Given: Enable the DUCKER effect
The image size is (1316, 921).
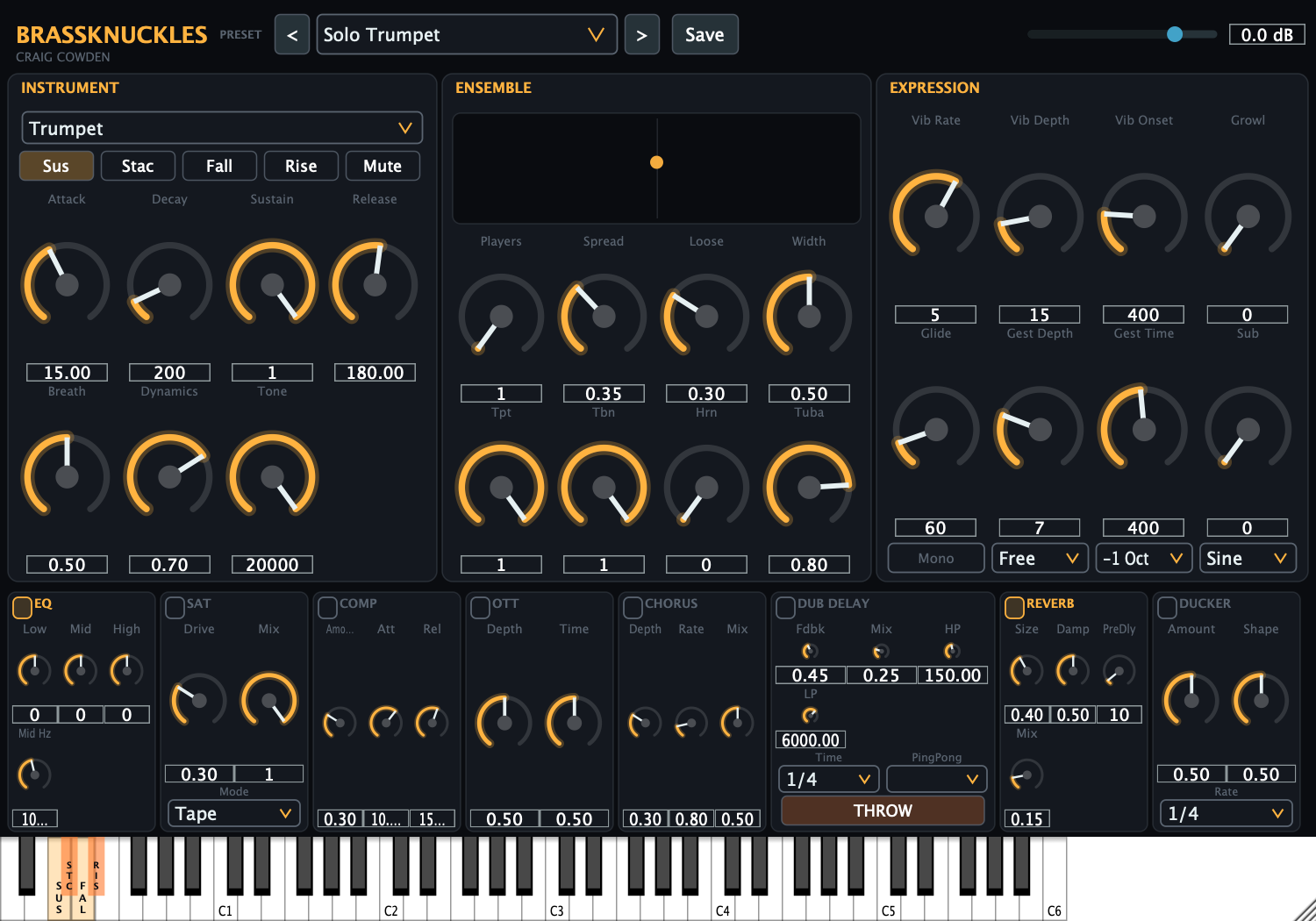Looking at the screenshot, I should [1168, 607].
